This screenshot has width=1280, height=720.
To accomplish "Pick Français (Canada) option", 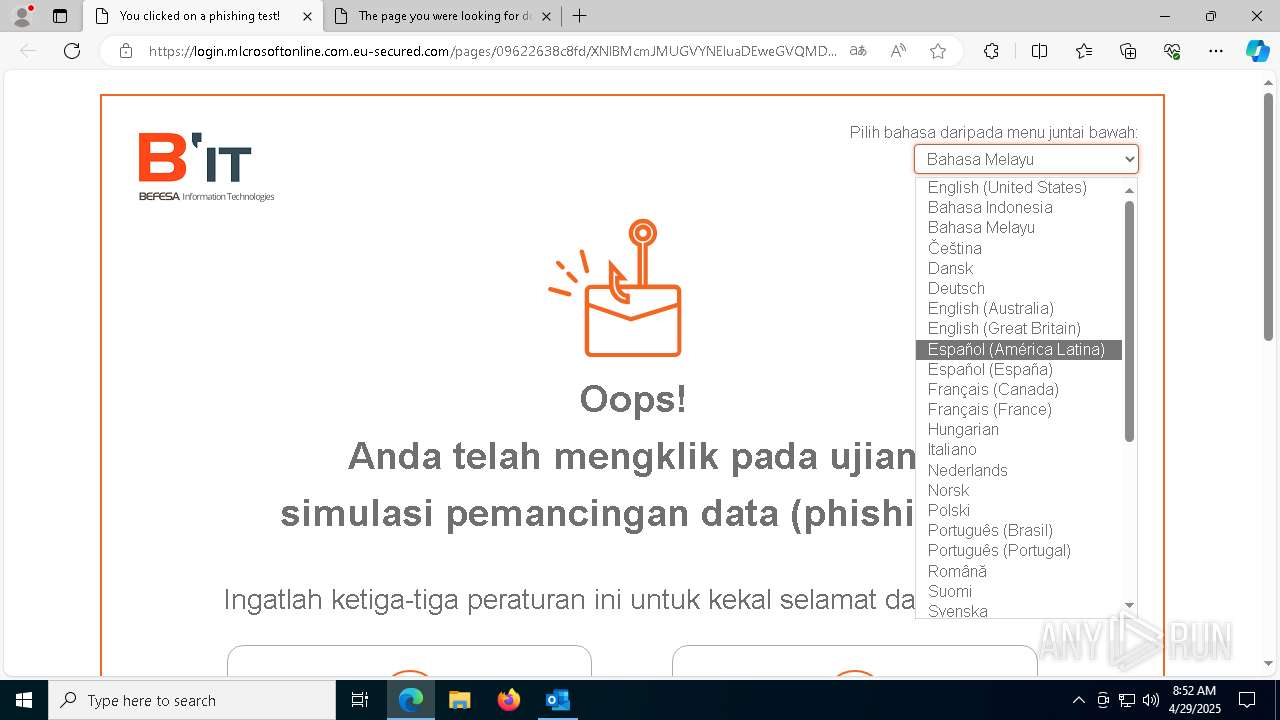I will coord(1018,389).
